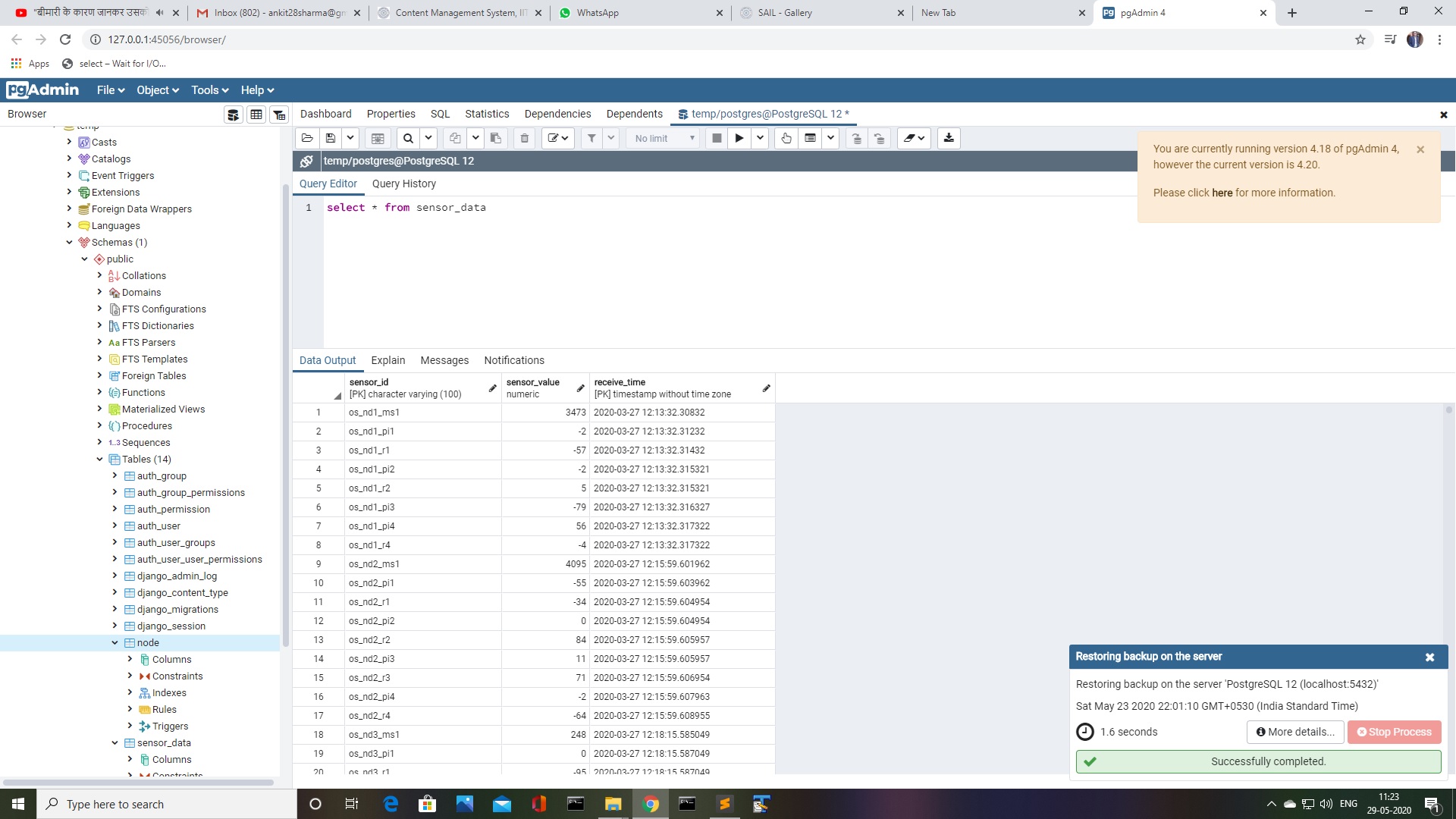Viewport: 1456px width, 819px height.
Task: Expand the auth_user table node
Action: (115, 526)
